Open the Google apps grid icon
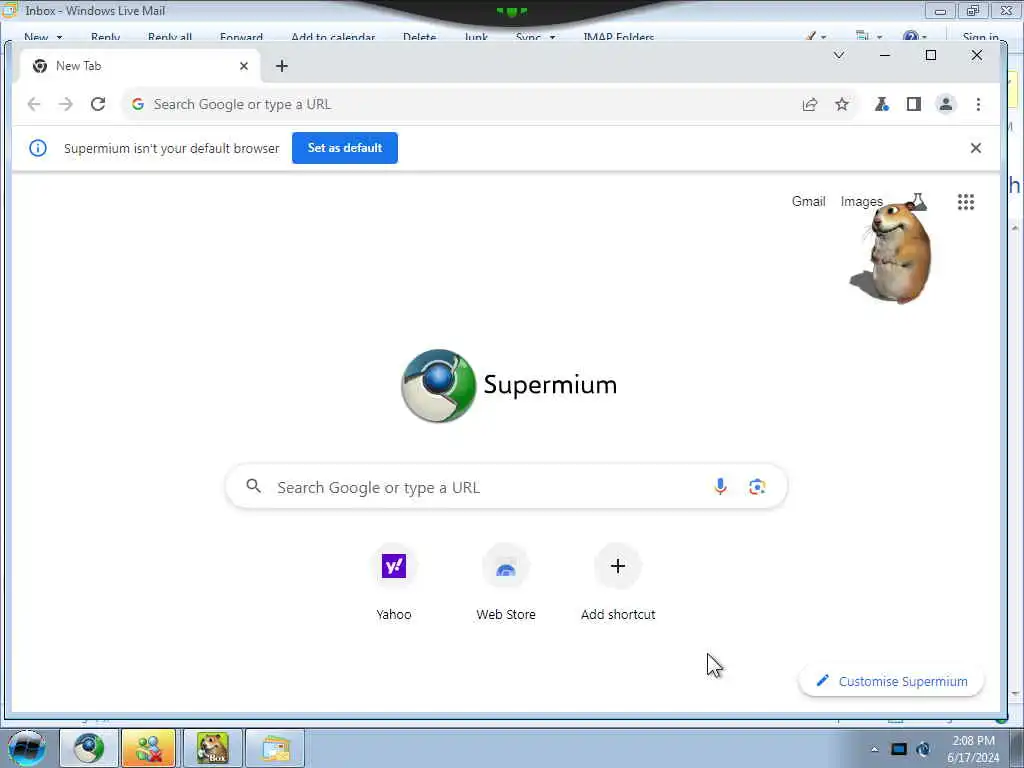This screenshot has width=1024, height=768. click(x=966, y=202)
